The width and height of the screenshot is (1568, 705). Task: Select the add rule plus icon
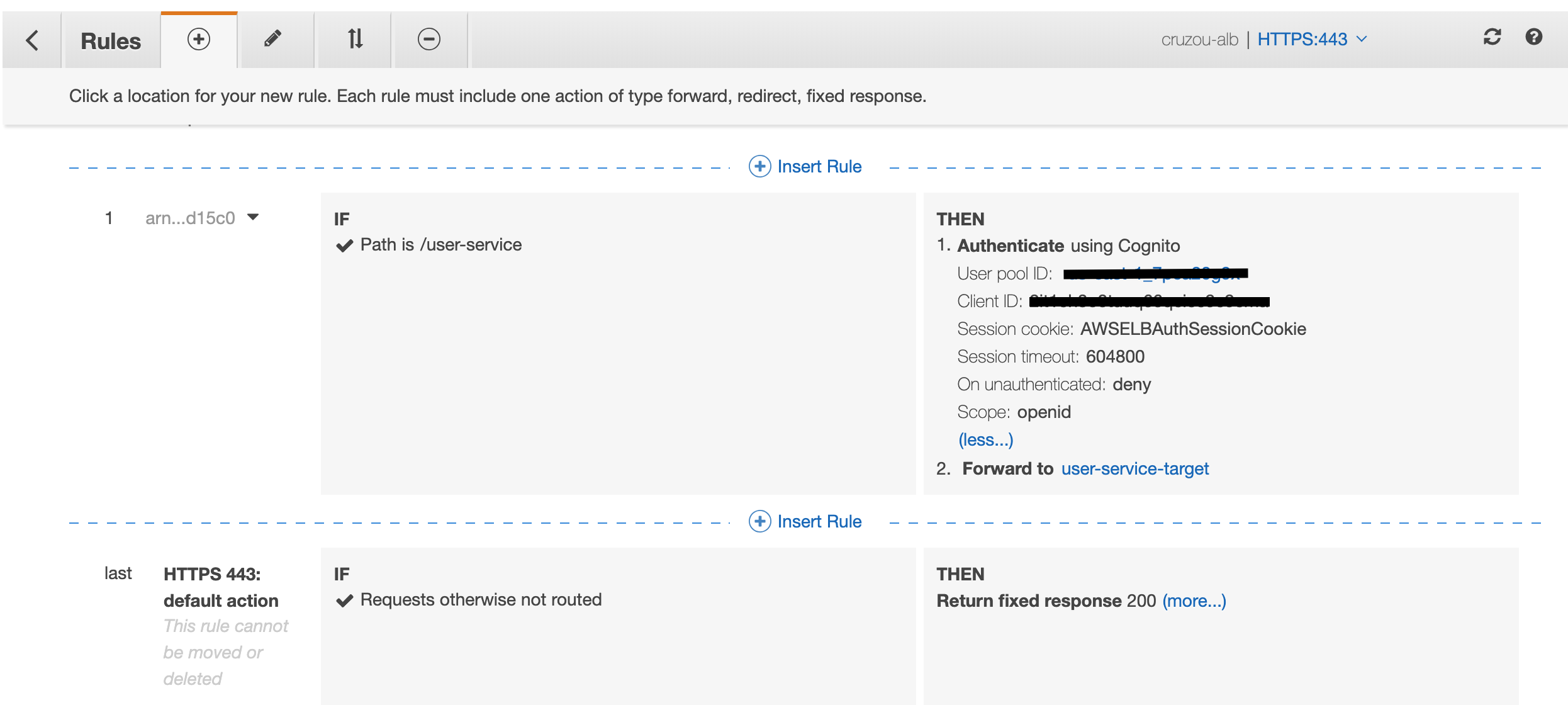tap(198, 39)
